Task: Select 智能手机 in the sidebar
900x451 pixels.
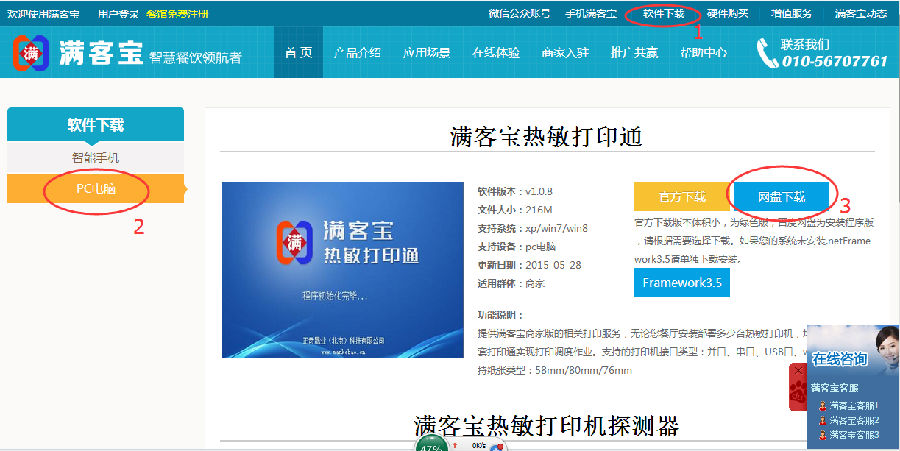Action: (95, 158)
